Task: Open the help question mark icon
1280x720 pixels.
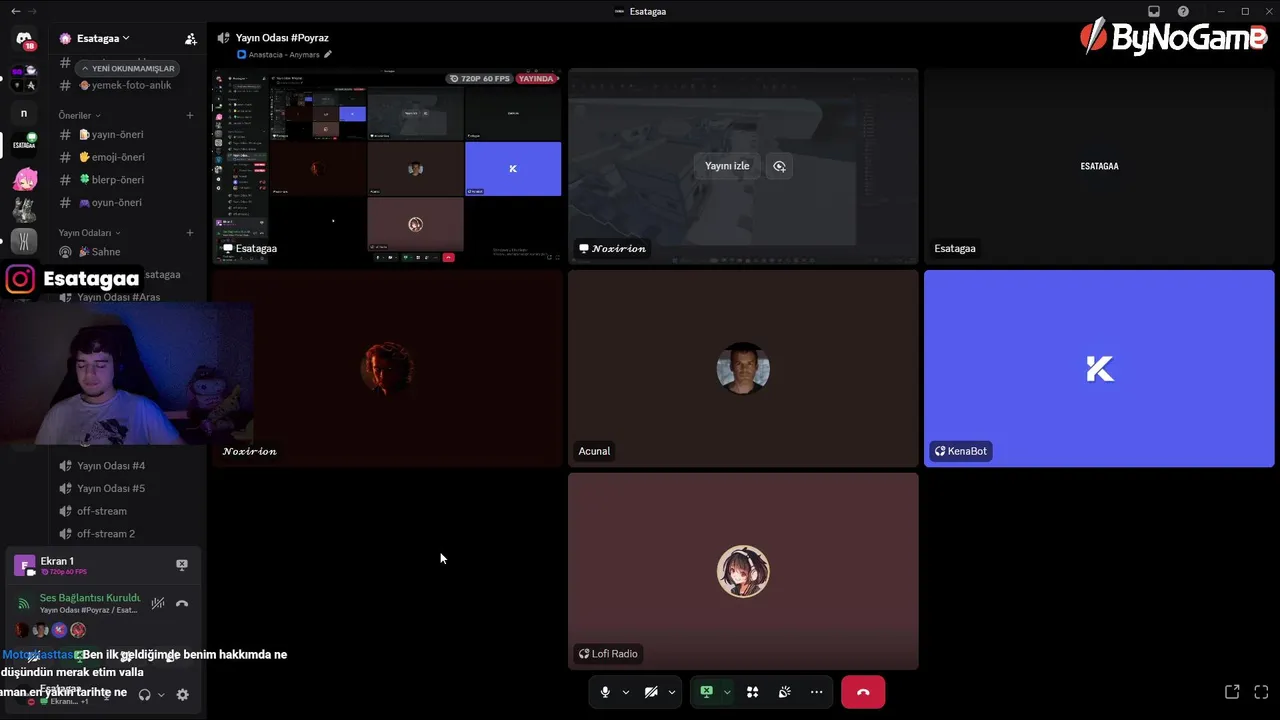Action: click(1184, 11)
